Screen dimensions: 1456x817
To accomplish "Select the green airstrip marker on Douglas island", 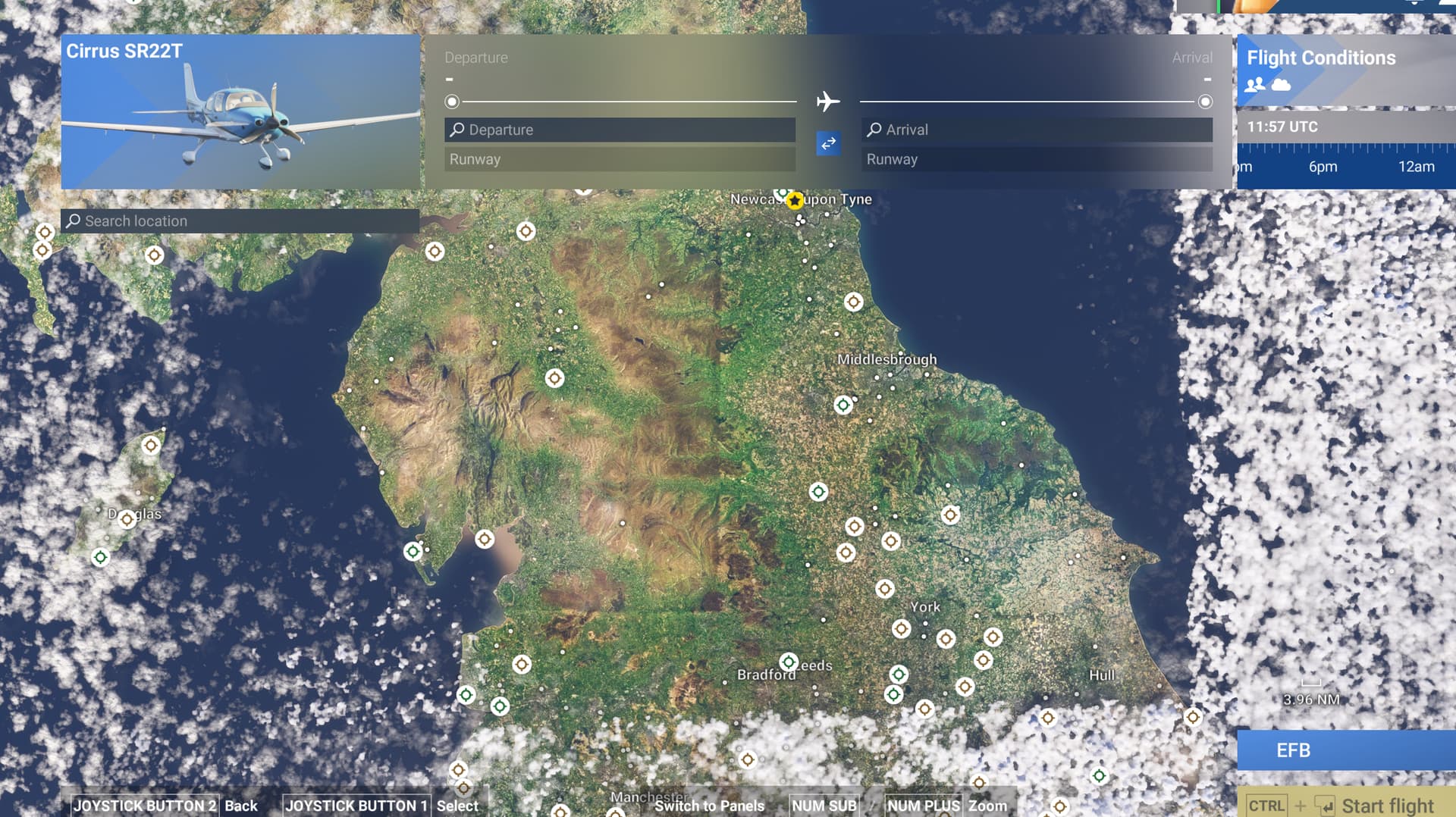I will [x=101, y=557].
